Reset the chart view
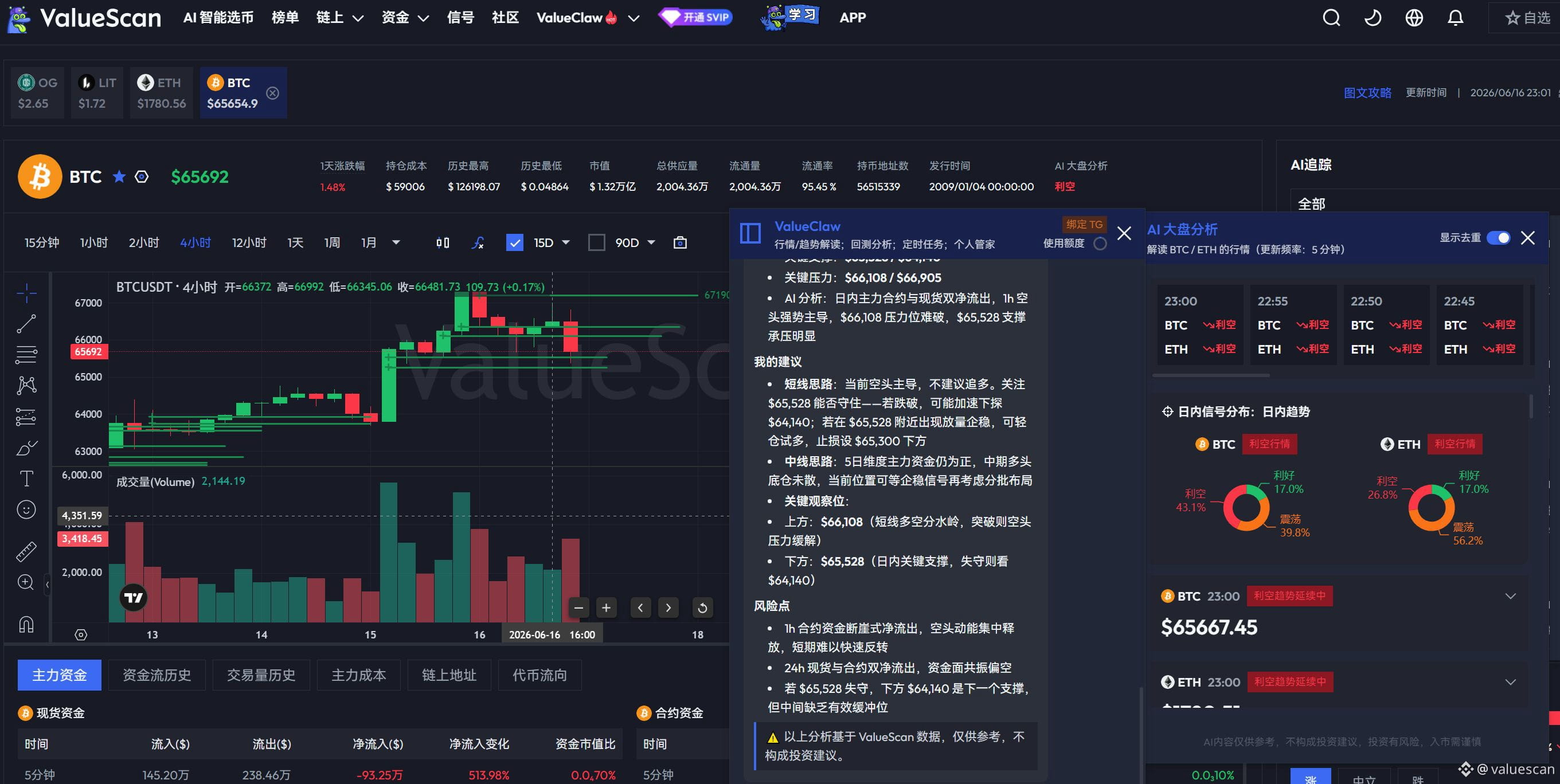The width and height of the screenshot is (1560, 784). click(x=702, y=607)
